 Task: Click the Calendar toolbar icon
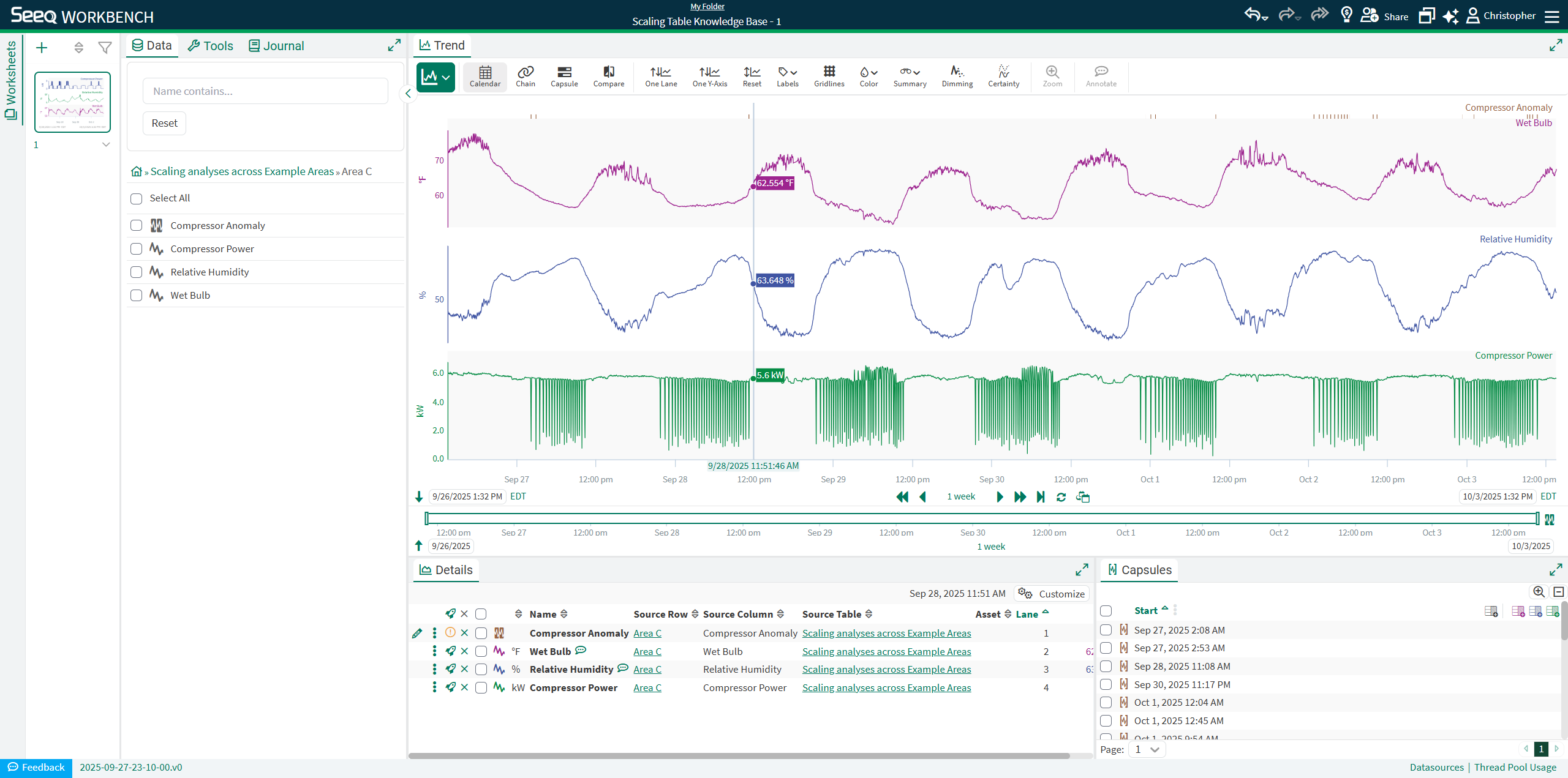pyautogui.click(x=484, y=77)
